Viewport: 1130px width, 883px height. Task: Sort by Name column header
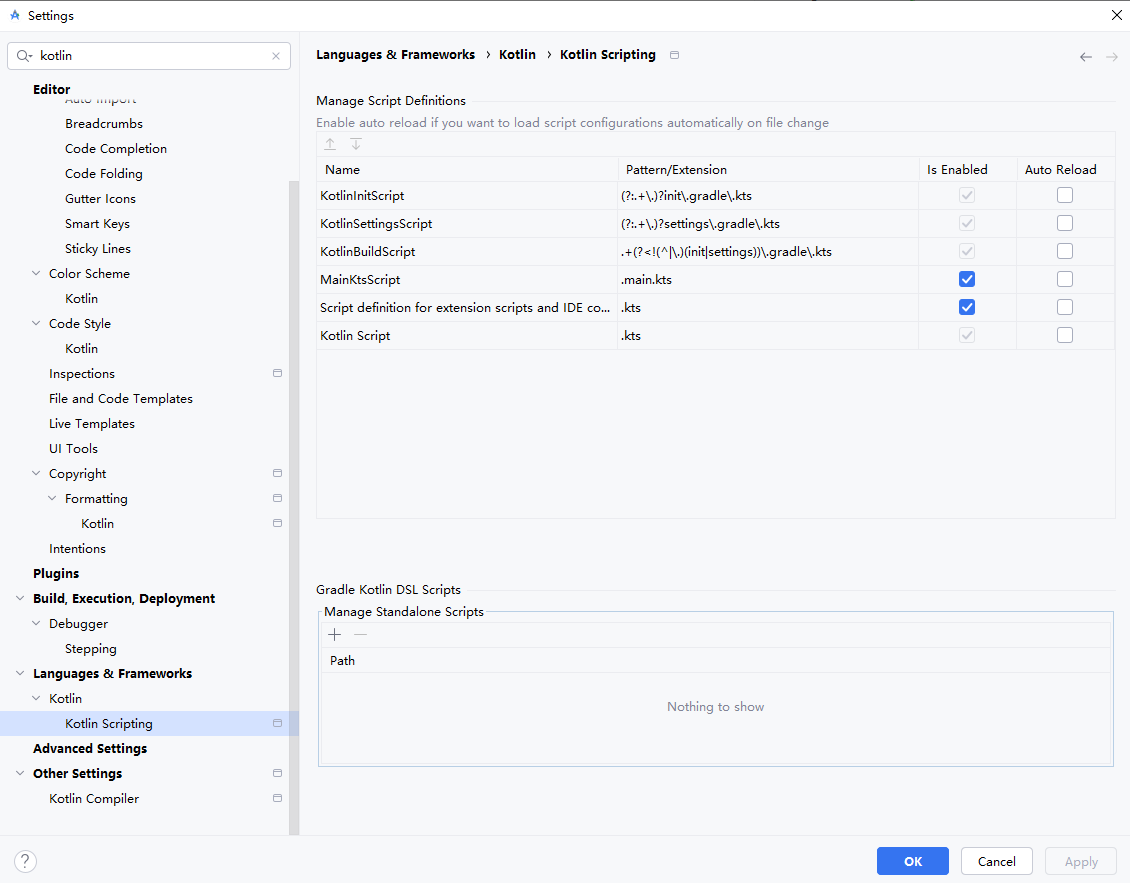click(x=467, y=169)
